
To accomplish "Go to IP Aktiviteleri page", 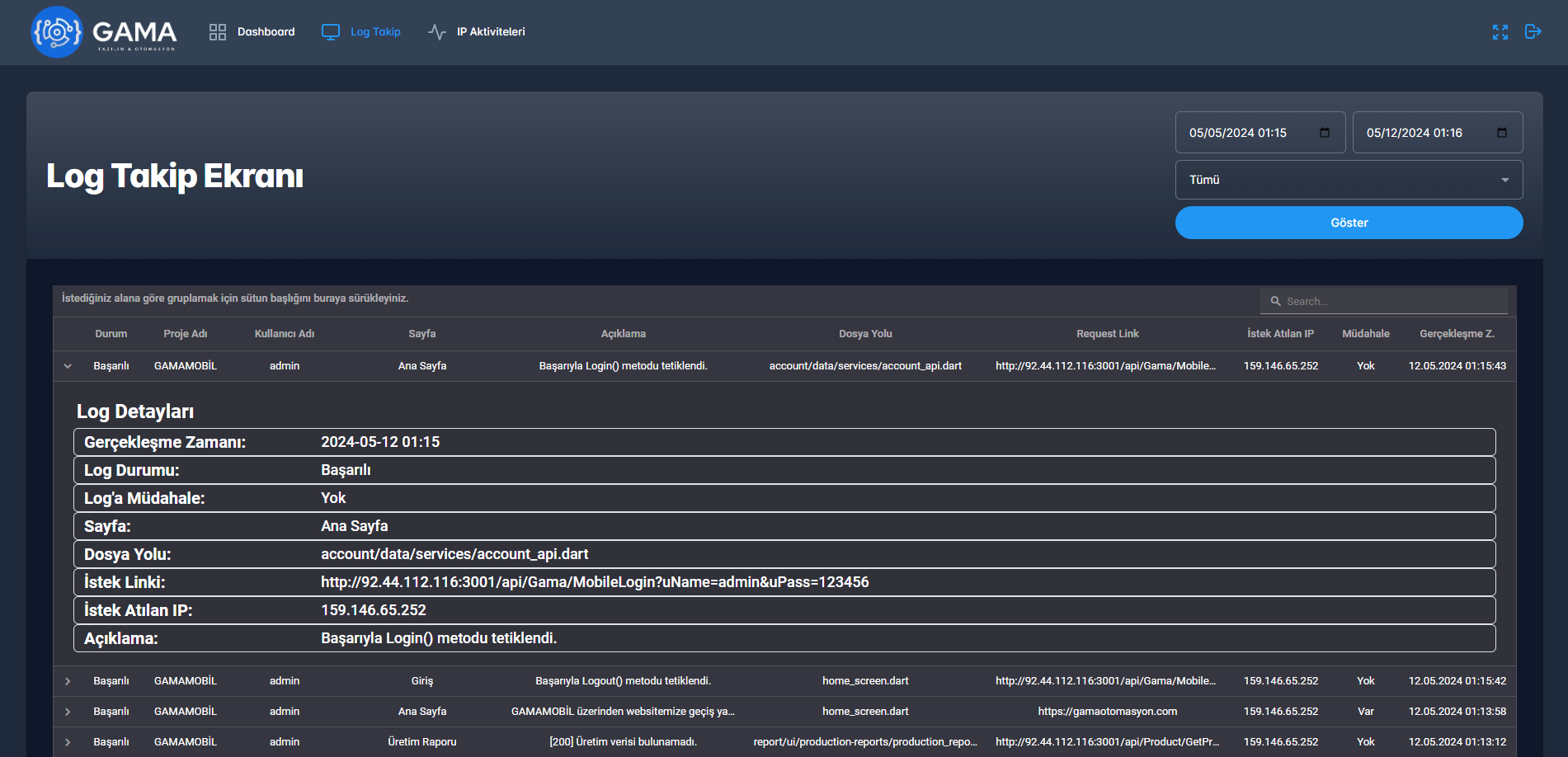I will tap(491, 32).
